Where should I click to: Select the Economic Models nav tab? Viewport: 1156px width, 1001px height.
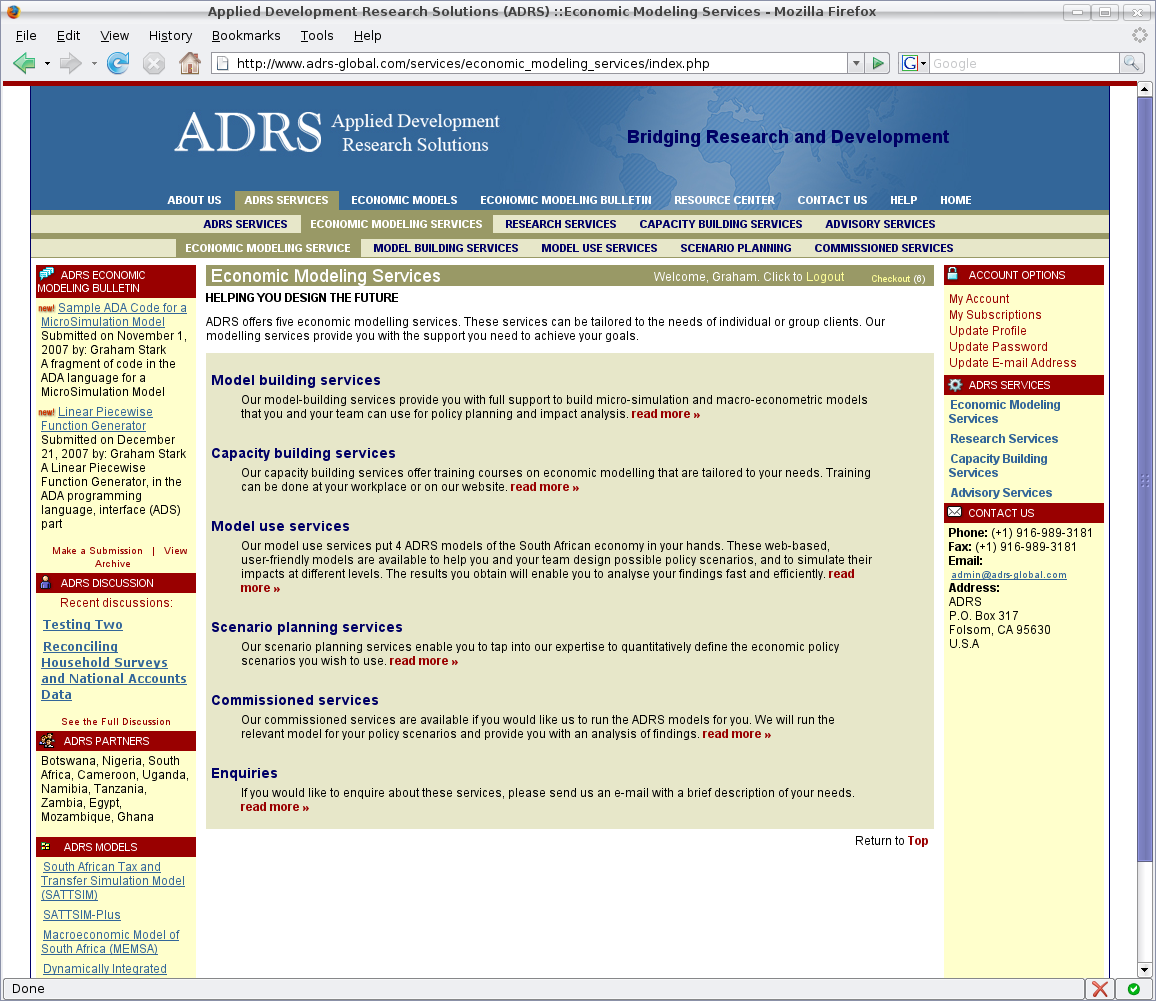(x=404, y=200)
